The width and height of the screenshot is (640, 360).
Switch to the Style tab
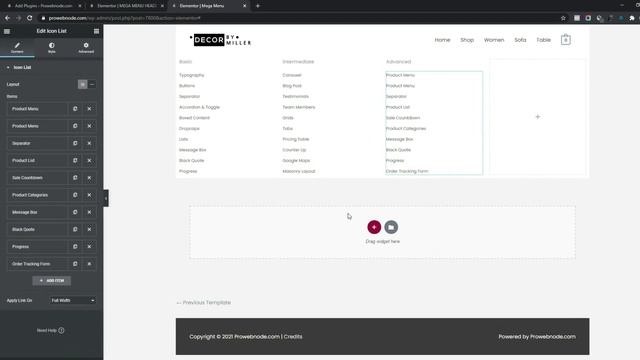51,47
